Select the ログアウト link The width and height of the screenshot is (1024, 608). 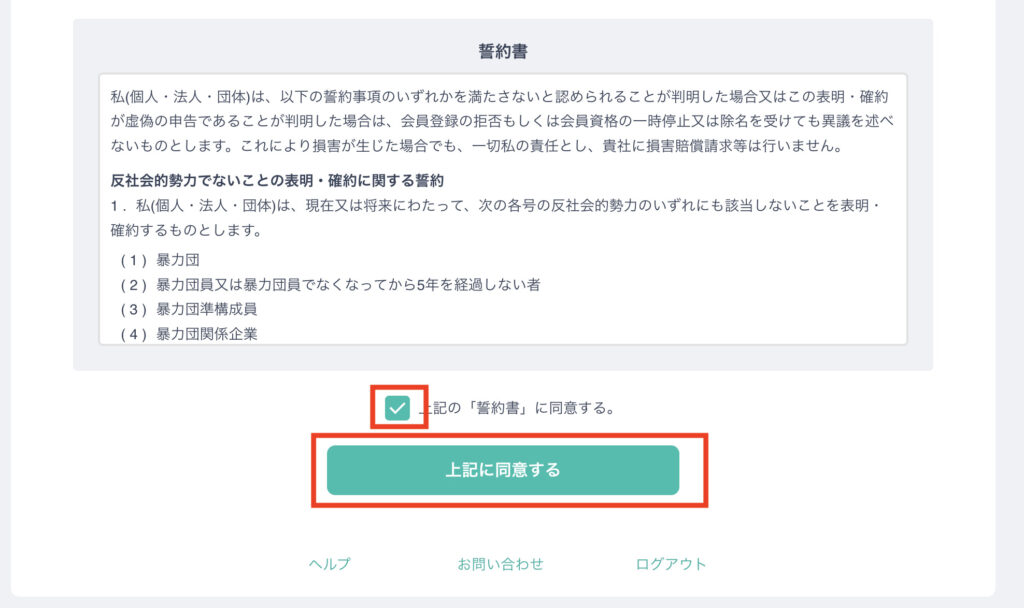[x=671, y=564]
